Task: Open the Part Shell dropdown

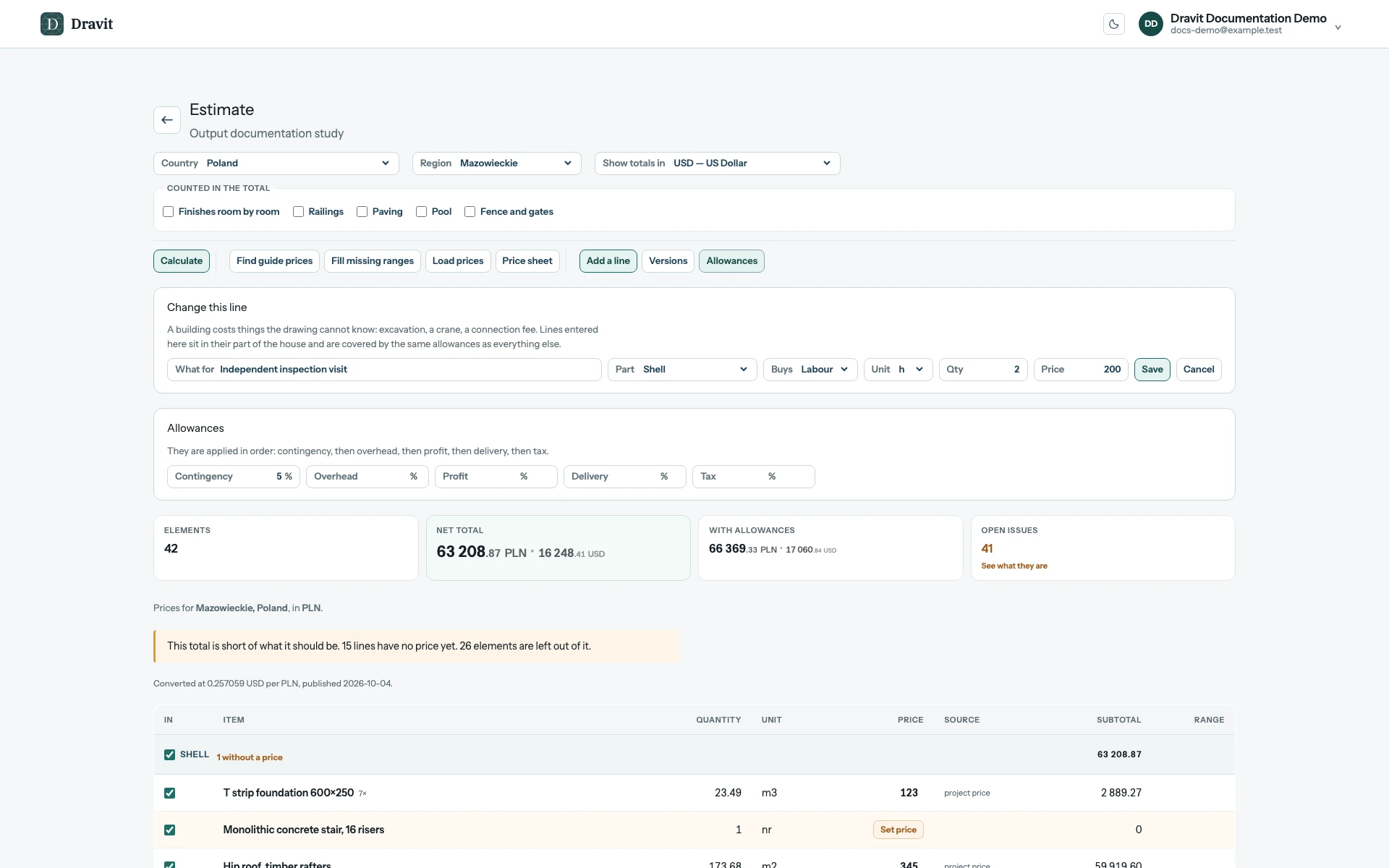Action: [x=682, y=370]
